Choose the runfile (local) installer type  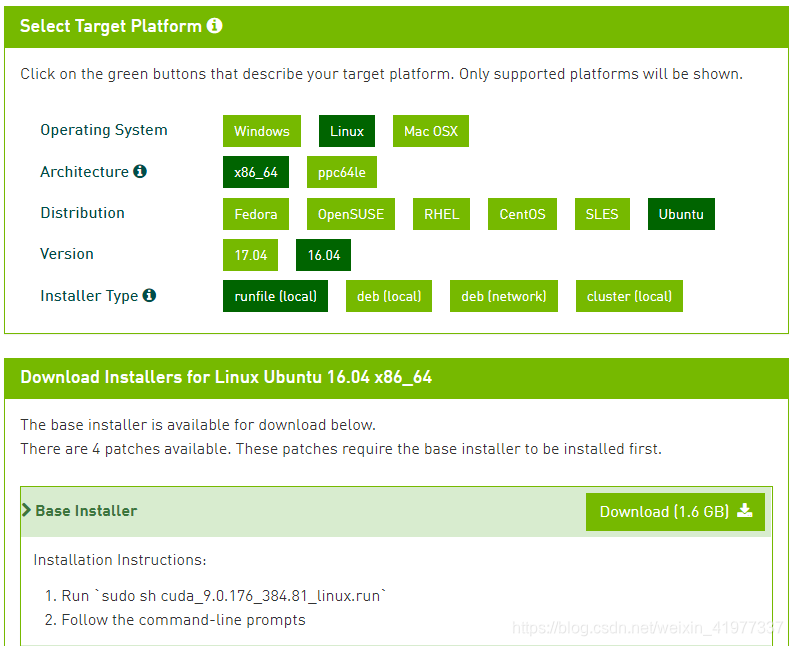coord(276,296)
